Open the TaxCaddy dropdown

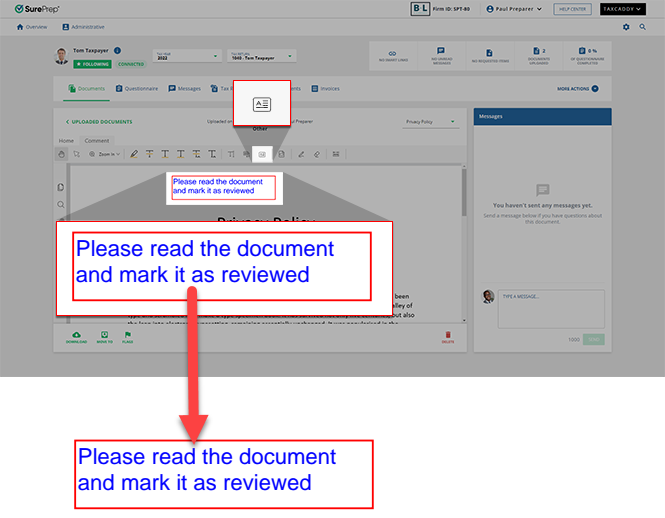click(622, 9)
